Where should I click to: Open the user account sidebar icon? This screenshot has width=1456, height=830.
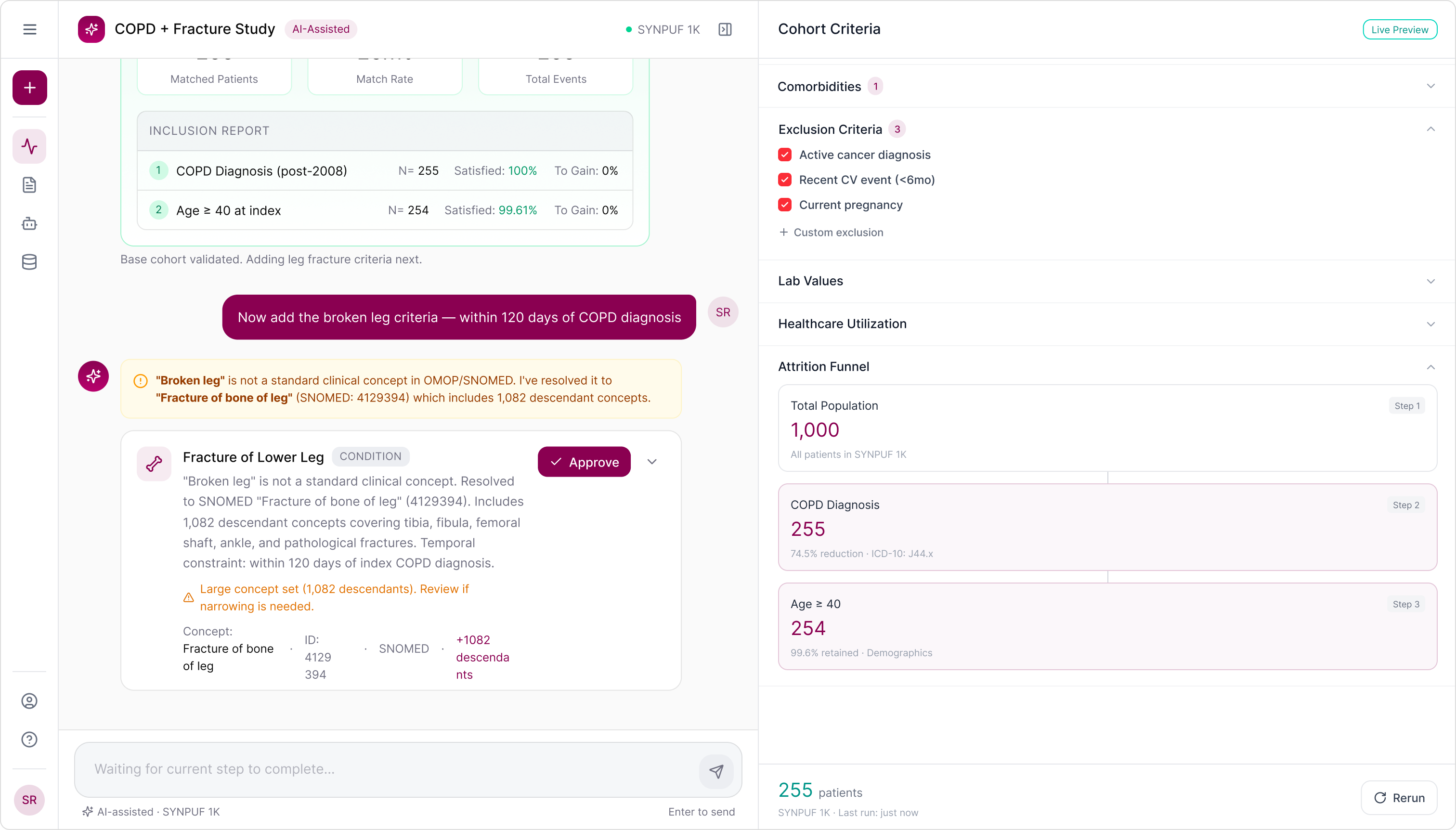30,700
